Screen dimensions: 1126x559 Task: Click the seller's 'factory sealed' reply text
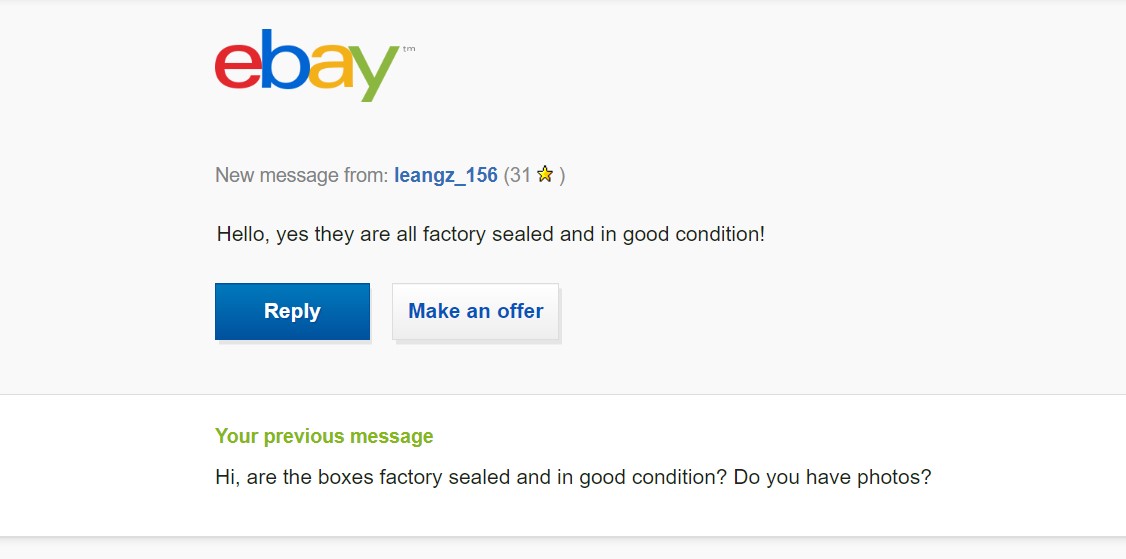point(488,234)
